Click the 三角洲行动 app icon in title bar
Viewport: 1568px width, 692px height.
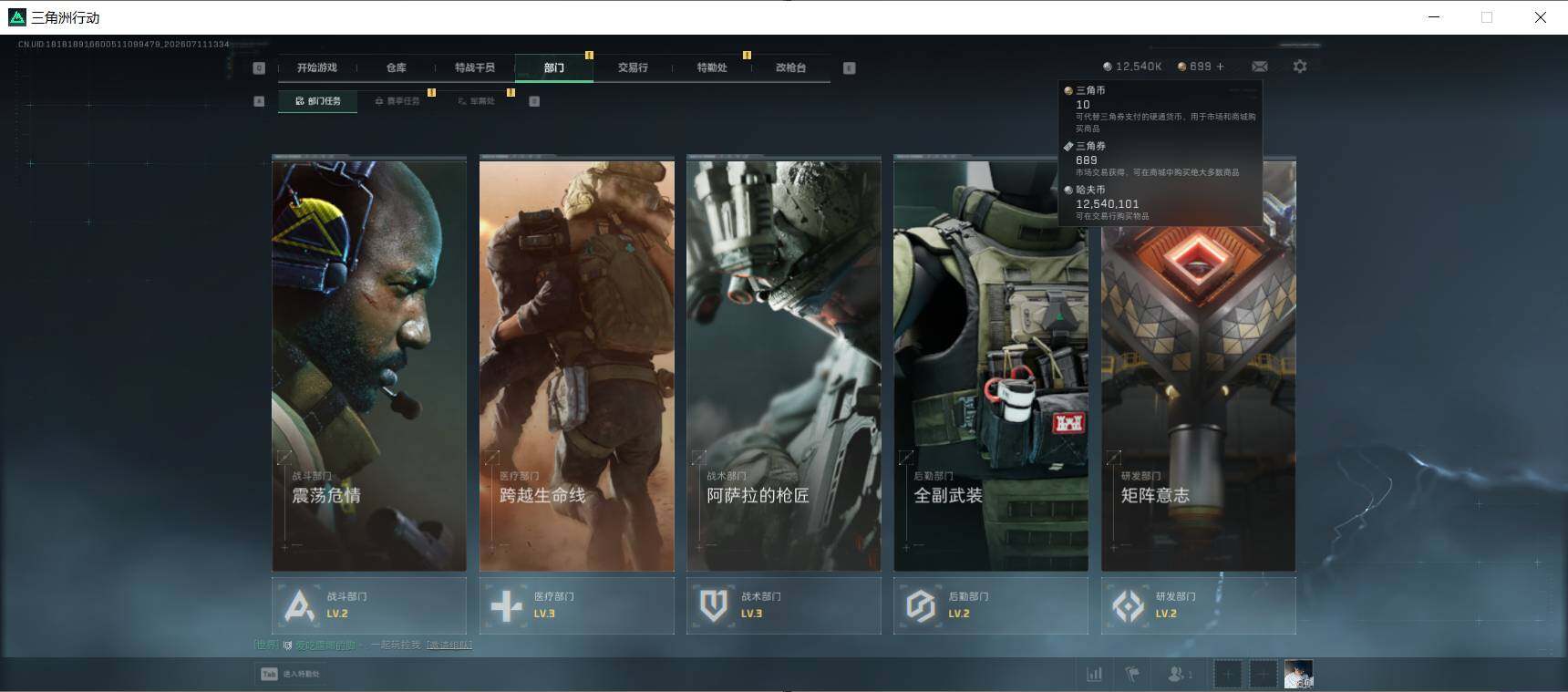(16, 17)
